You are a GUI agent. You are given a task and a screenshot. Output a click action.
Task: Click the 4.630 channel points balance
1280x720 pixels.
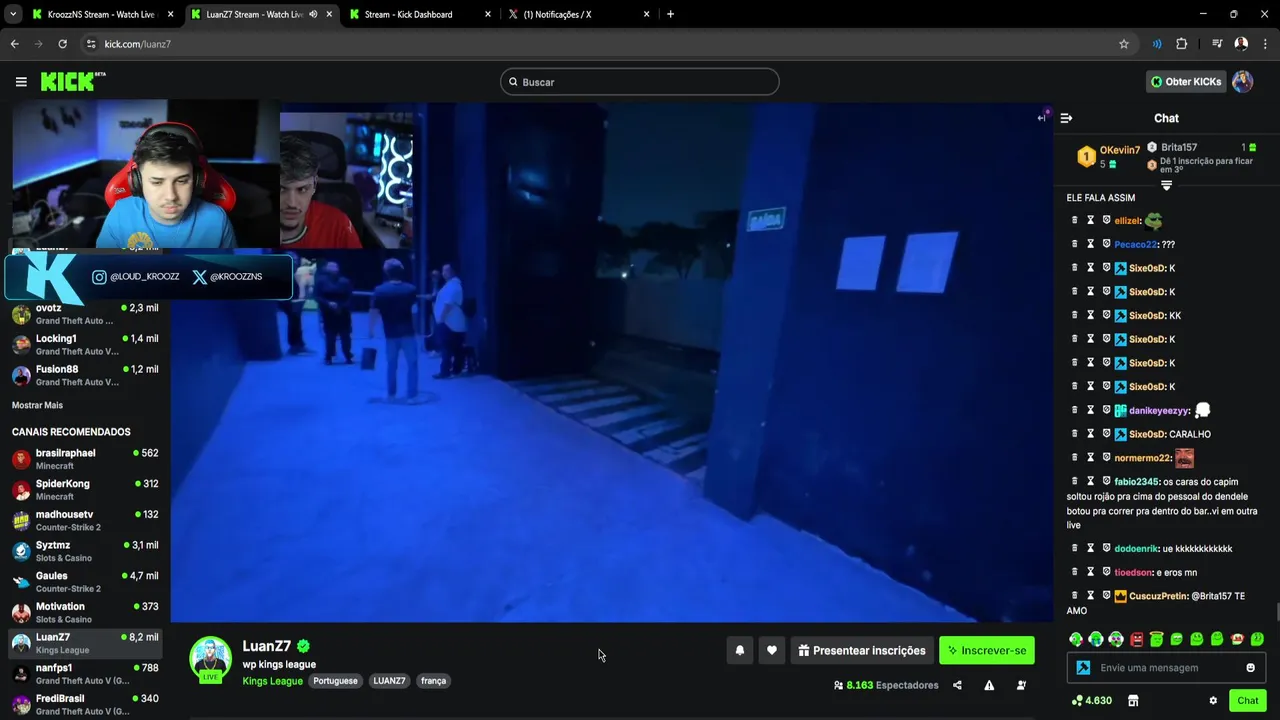[x=1091, y=701]
